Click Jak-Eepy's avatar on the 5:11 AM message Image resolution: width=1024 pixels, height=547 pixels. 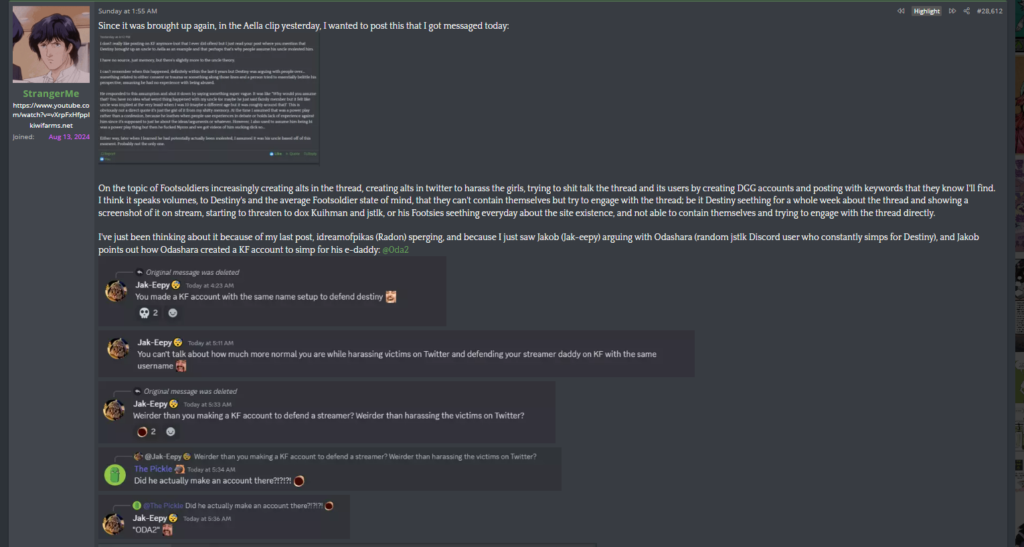click(118, 349)
